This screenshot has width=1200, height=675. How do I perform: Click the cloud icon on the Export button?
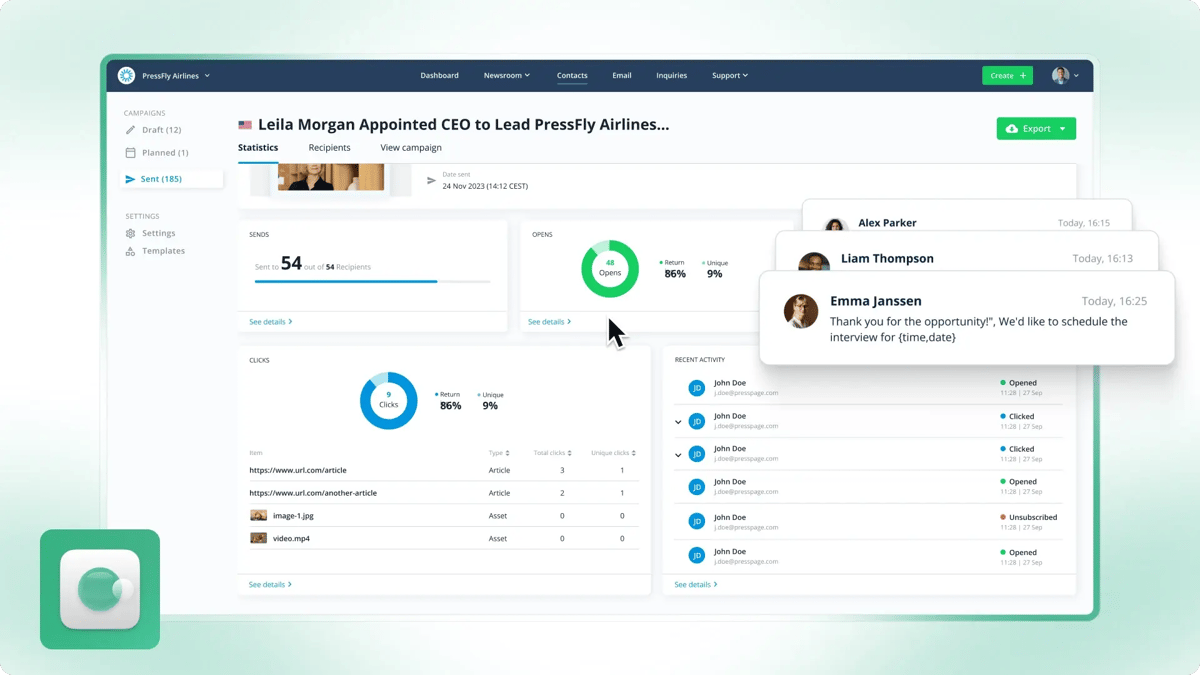[x=1012, y=129]
